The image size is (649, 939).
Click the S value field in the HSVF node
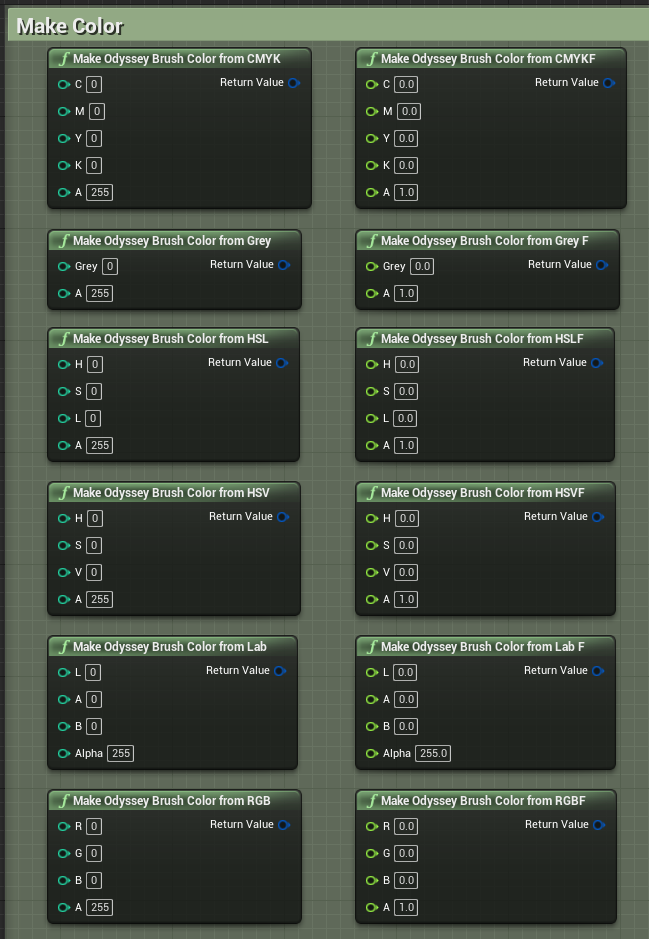[406, 545]
